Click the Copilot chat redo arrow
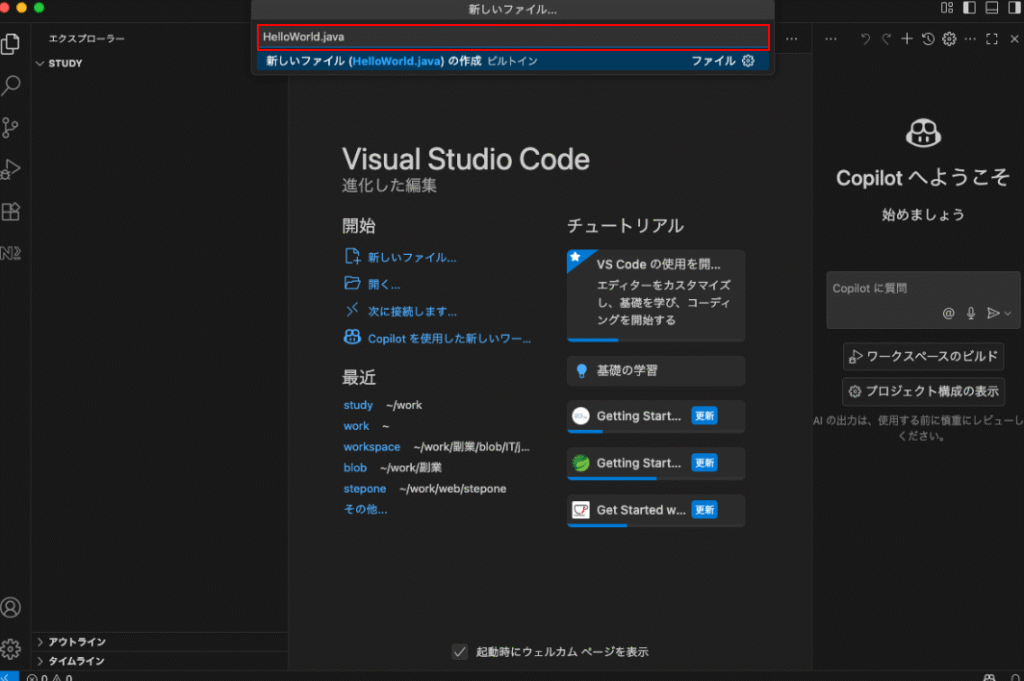The width and height of the screenshot is (1024, 681). [886, 39]
